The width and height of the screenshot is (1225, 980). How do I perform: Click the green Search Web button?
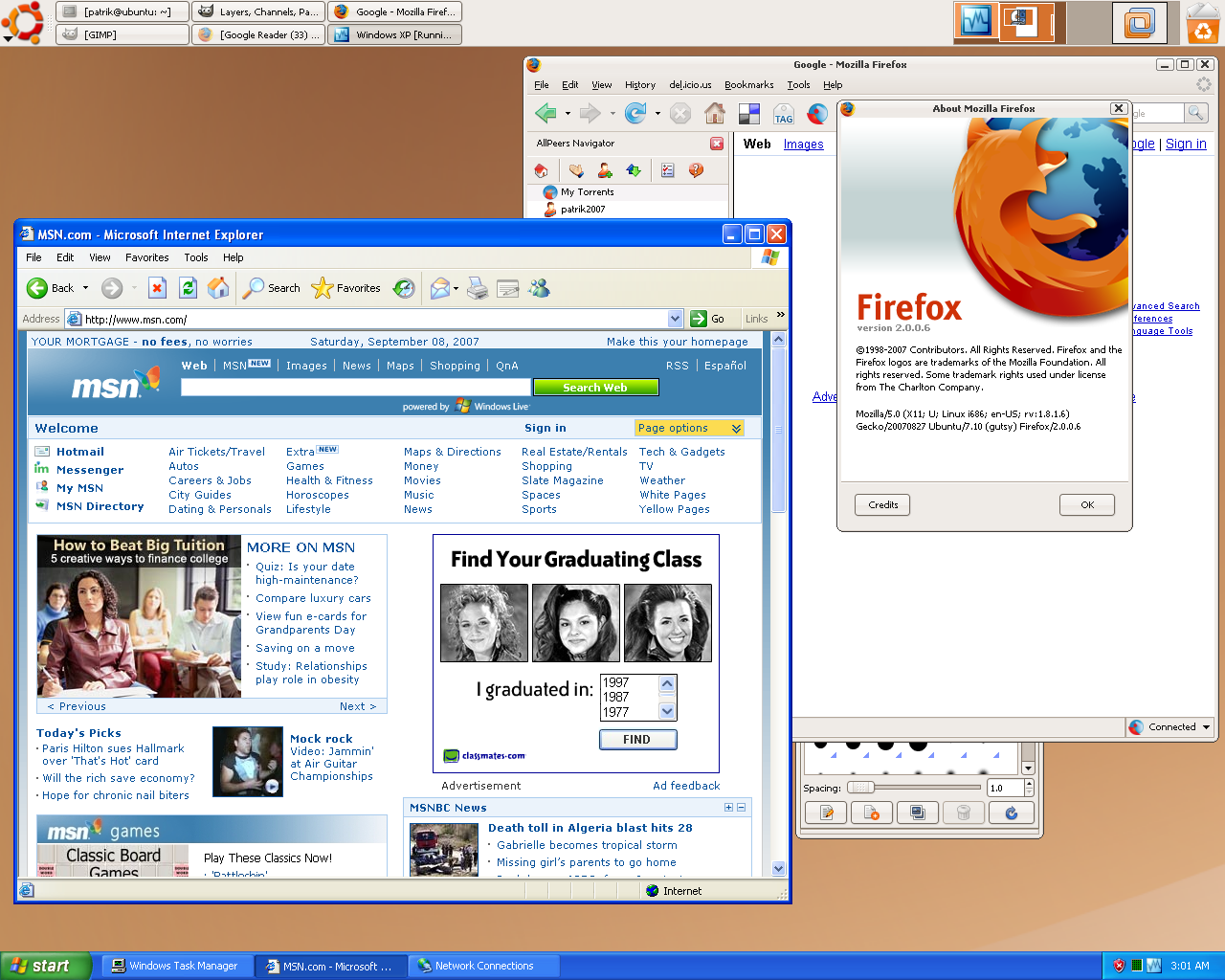[x=595, y=388]
